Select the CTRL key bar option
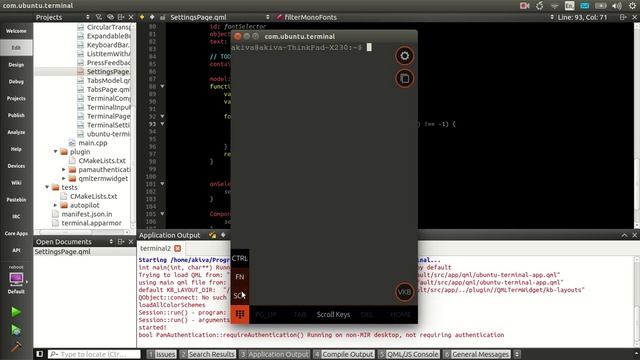Viewport: 640px width, 360px height. 240,258
